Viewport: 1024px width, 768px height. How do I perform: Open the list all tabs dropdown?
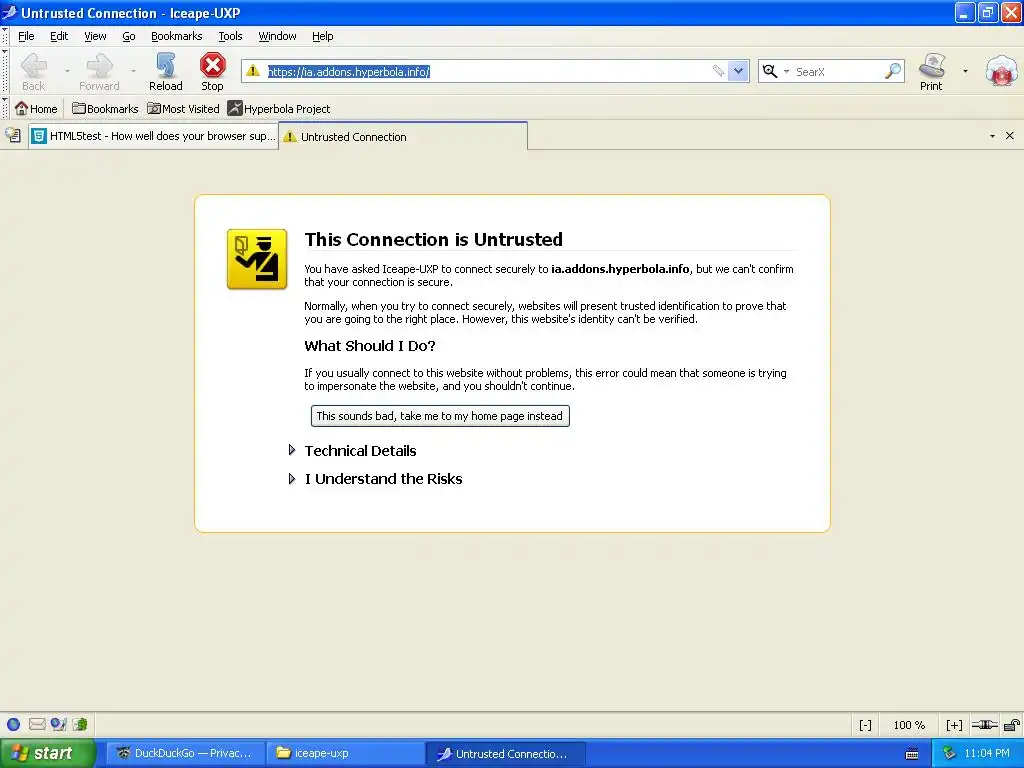pyautogui.click(x=992, y=136)
